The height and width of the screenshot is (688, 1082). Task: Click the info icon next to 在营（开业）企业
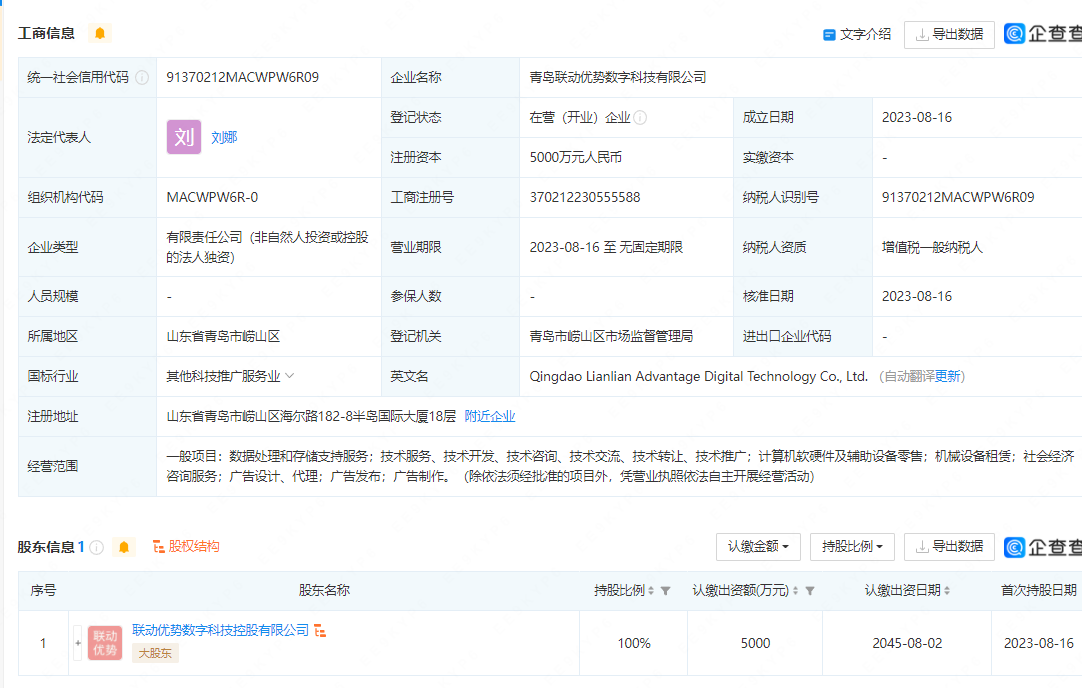pos(640,118)
